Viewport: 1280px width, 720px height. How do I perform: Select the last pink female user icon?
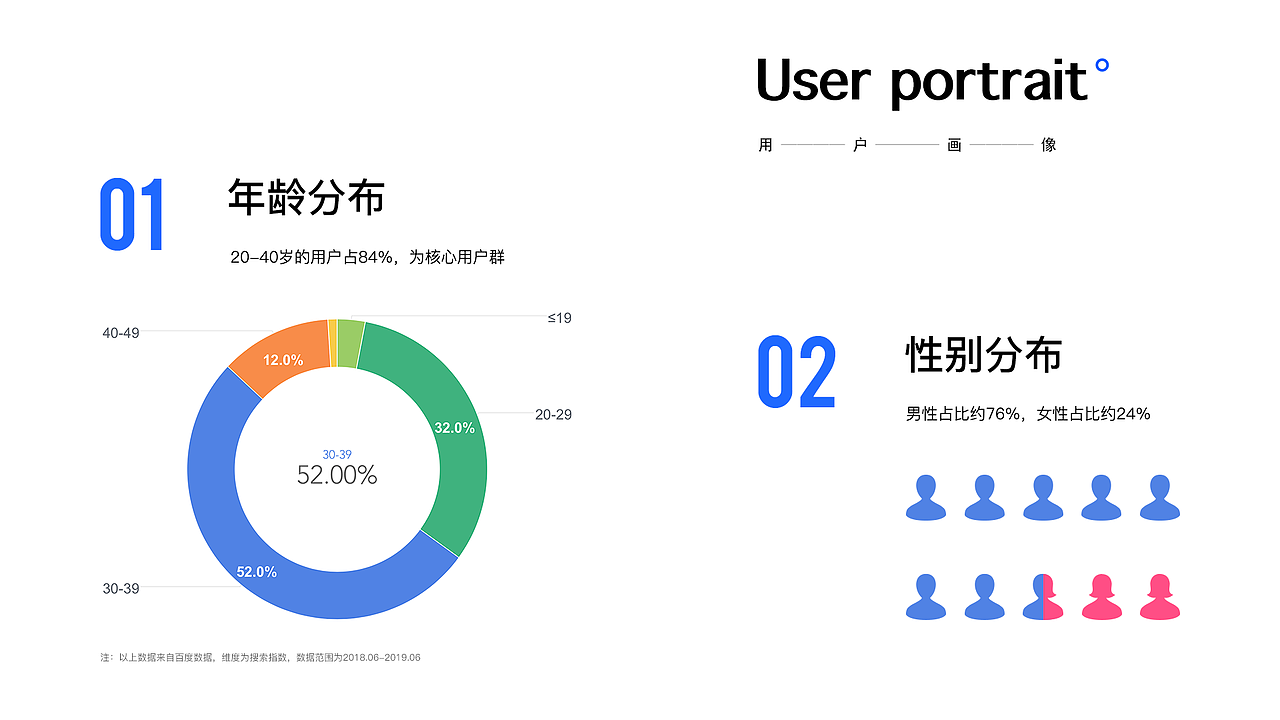(x=1158, y=597)
